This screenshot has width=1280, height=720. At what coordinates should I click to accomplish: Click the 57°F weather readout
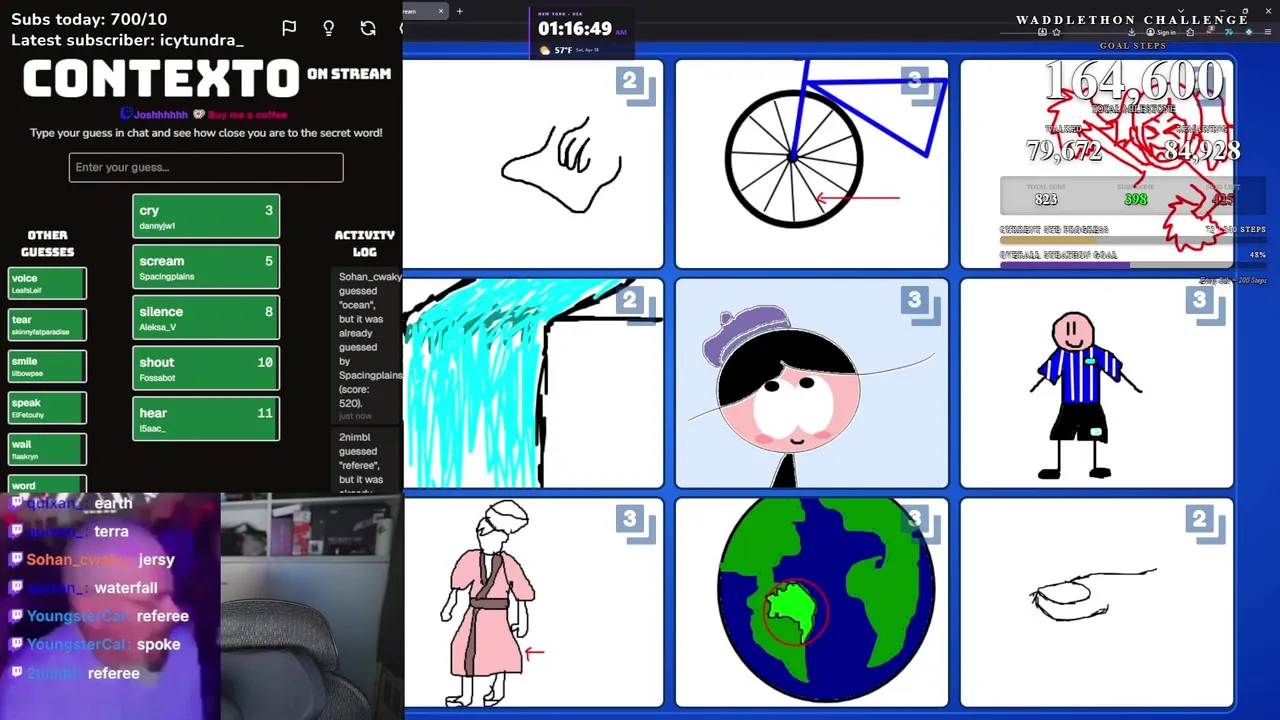pyautogui.click(x=563, y=50)
